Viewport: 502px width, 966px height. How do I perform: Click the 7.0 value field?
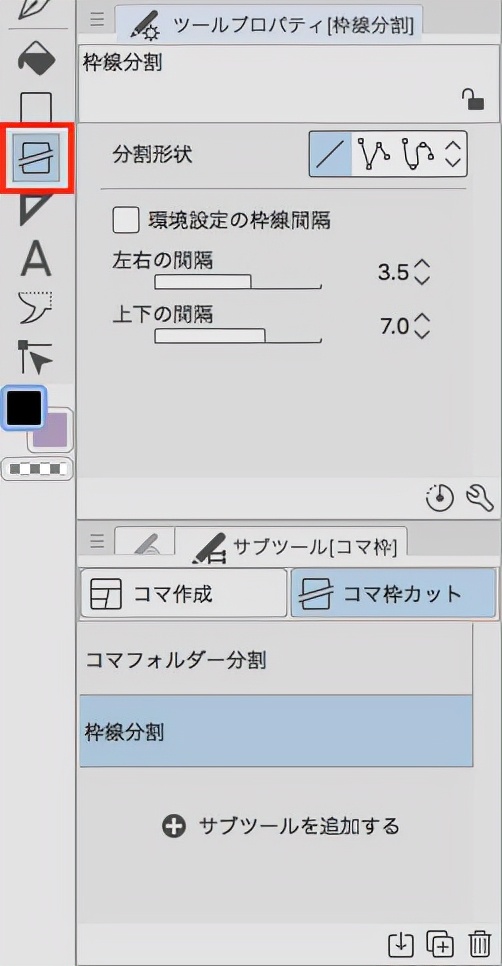click(395, 326)
